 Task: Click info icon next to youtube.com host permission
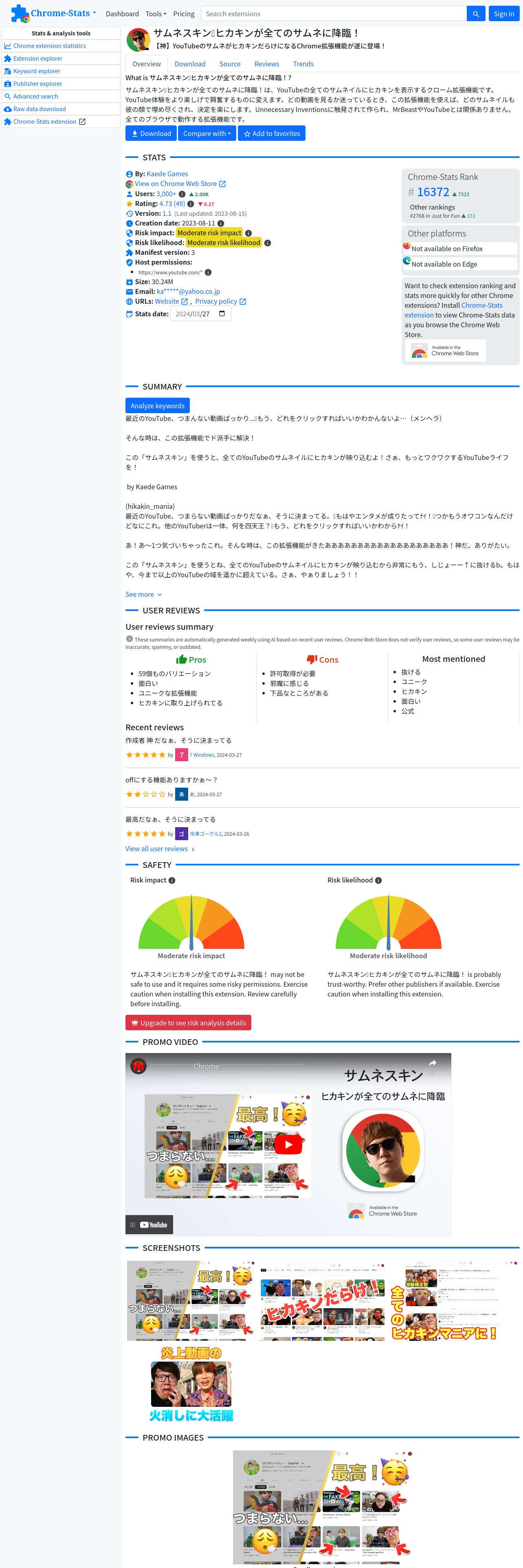coord(208,272)
